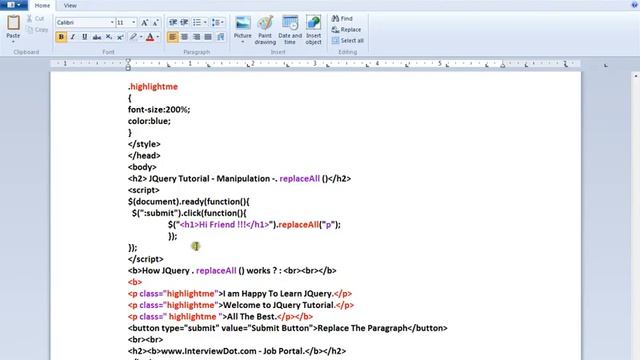The height and width of the screenshot is (360, 640).
Task: Open list style dropdown arrow
Action: (x=205, y=22)
